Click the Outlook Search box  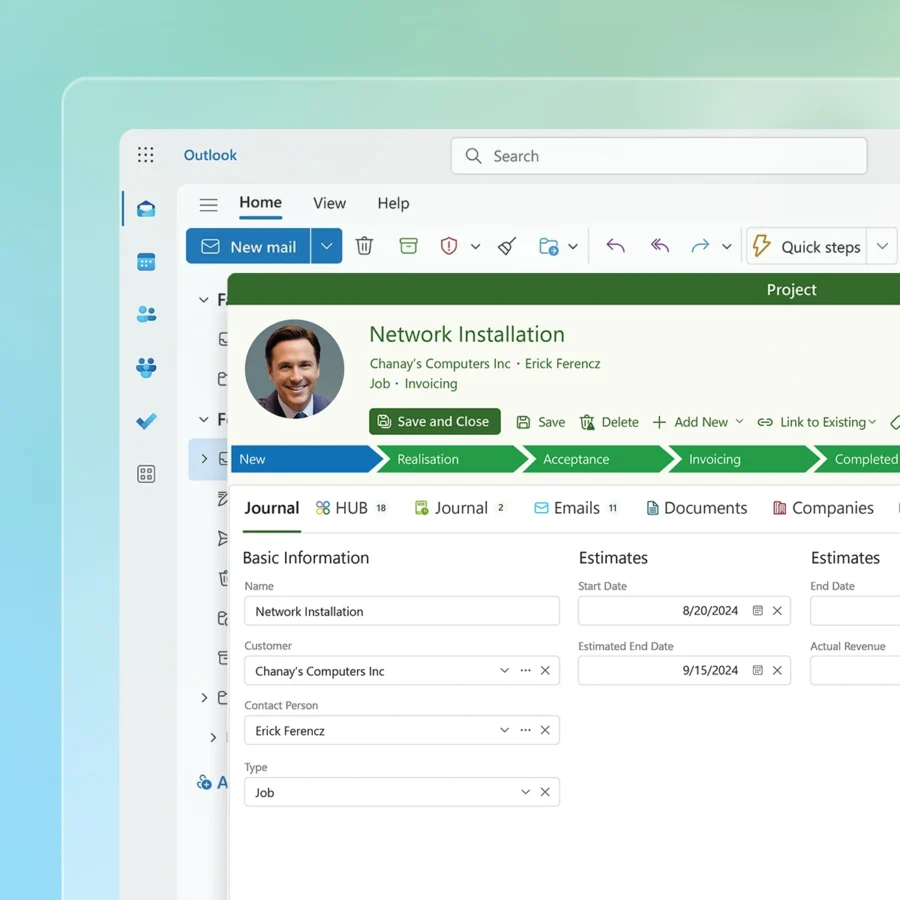[659, 156]
